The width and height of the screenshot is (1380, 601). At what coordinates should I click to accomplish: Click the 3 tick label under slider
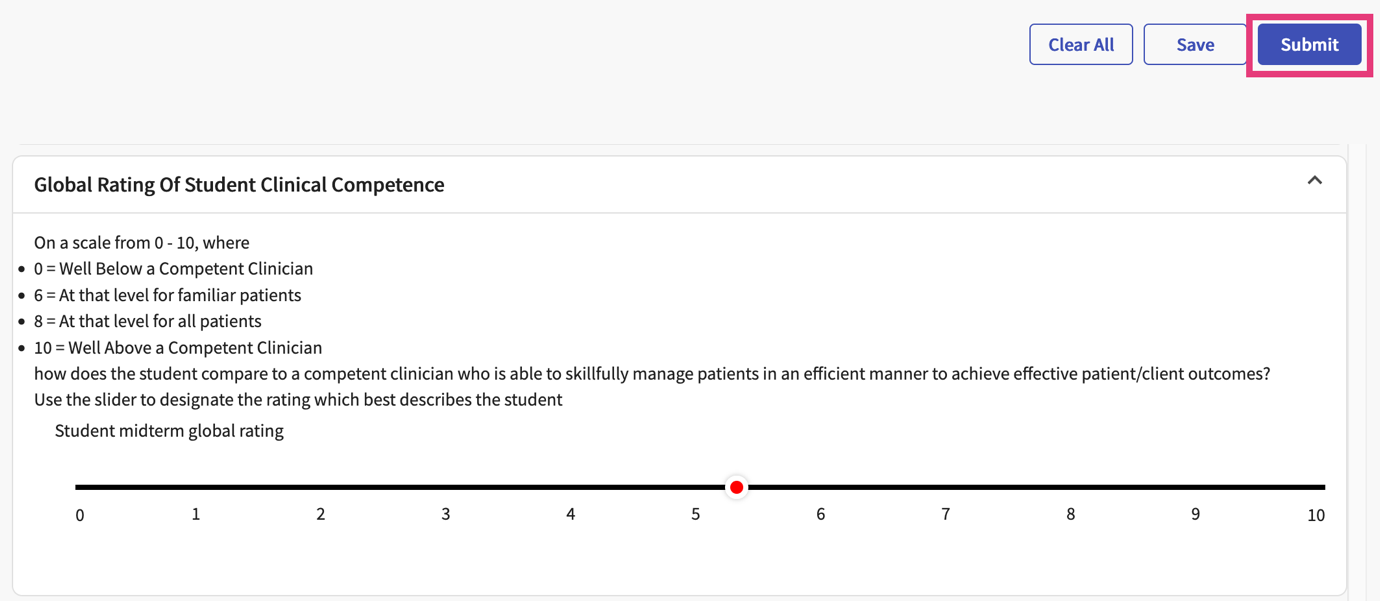coord(446,514)
